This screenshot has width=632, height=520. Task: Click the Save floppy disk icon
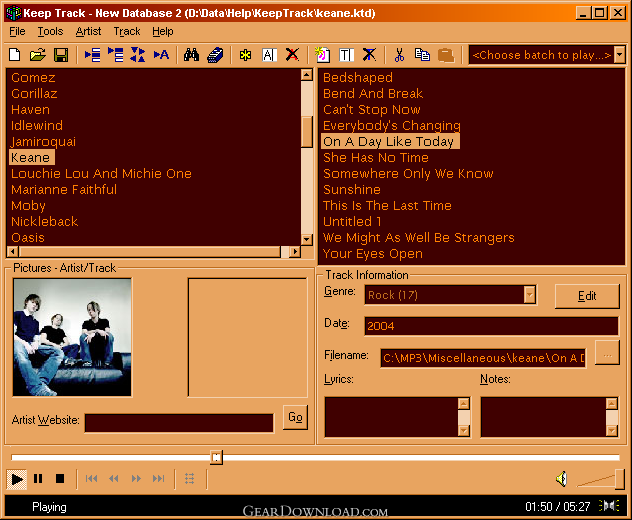pyautogui.click(x=61, y=54)
